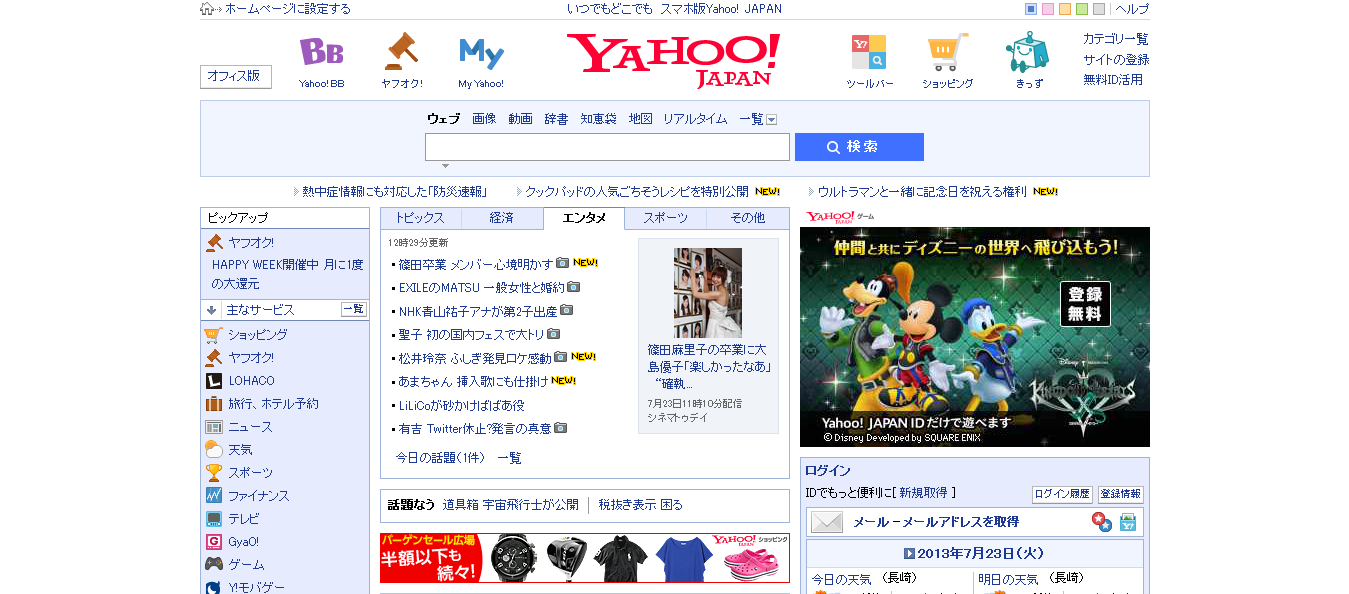Image resolution: width=1349 pixels, height=594 pixels.
Task: Click the テレビ TV icon
Action: click(213, 519)
